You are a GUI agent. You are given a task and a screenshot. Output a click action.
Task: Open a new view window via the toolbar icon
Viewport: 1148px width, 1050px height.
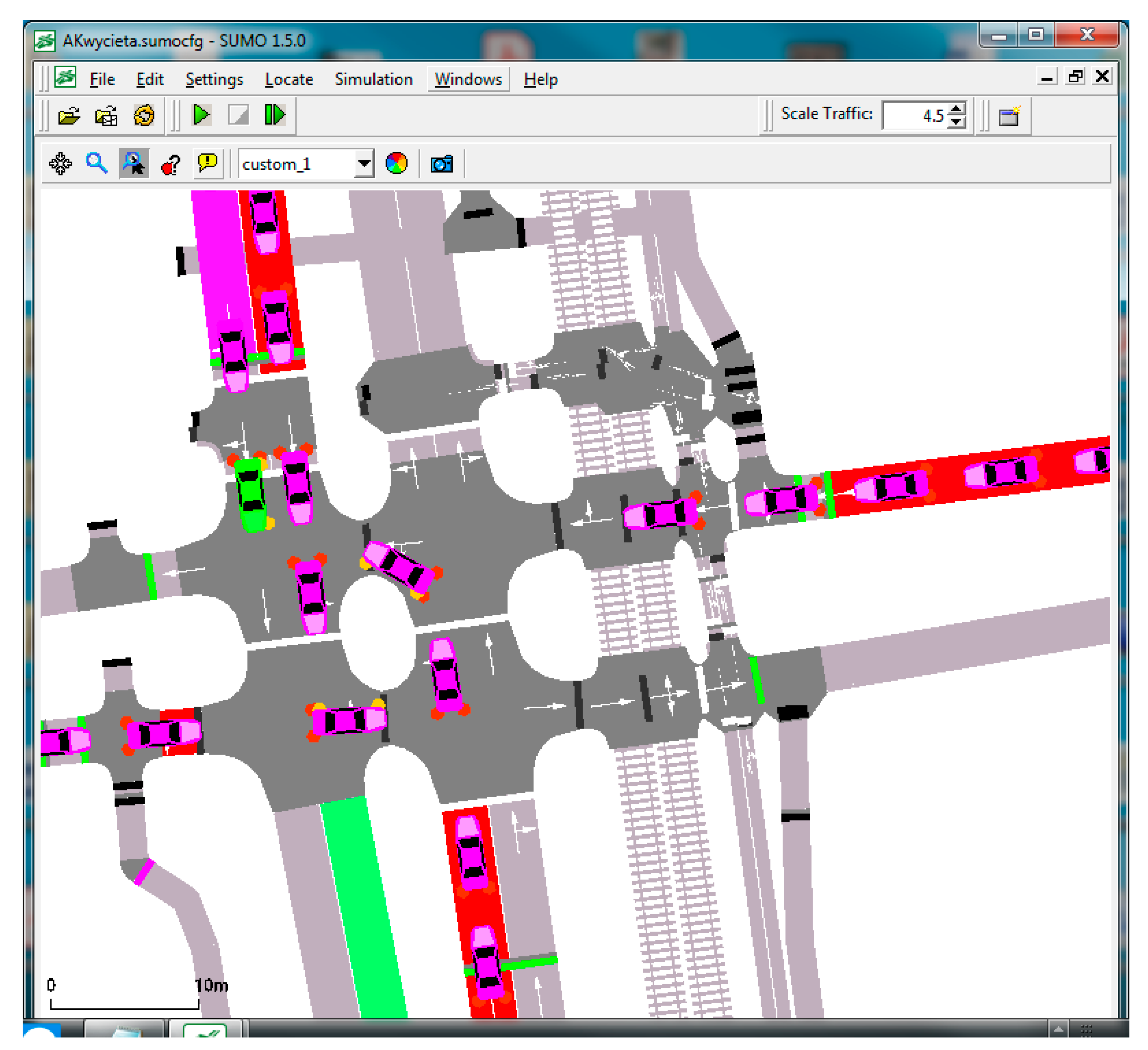pos(1010,116)
